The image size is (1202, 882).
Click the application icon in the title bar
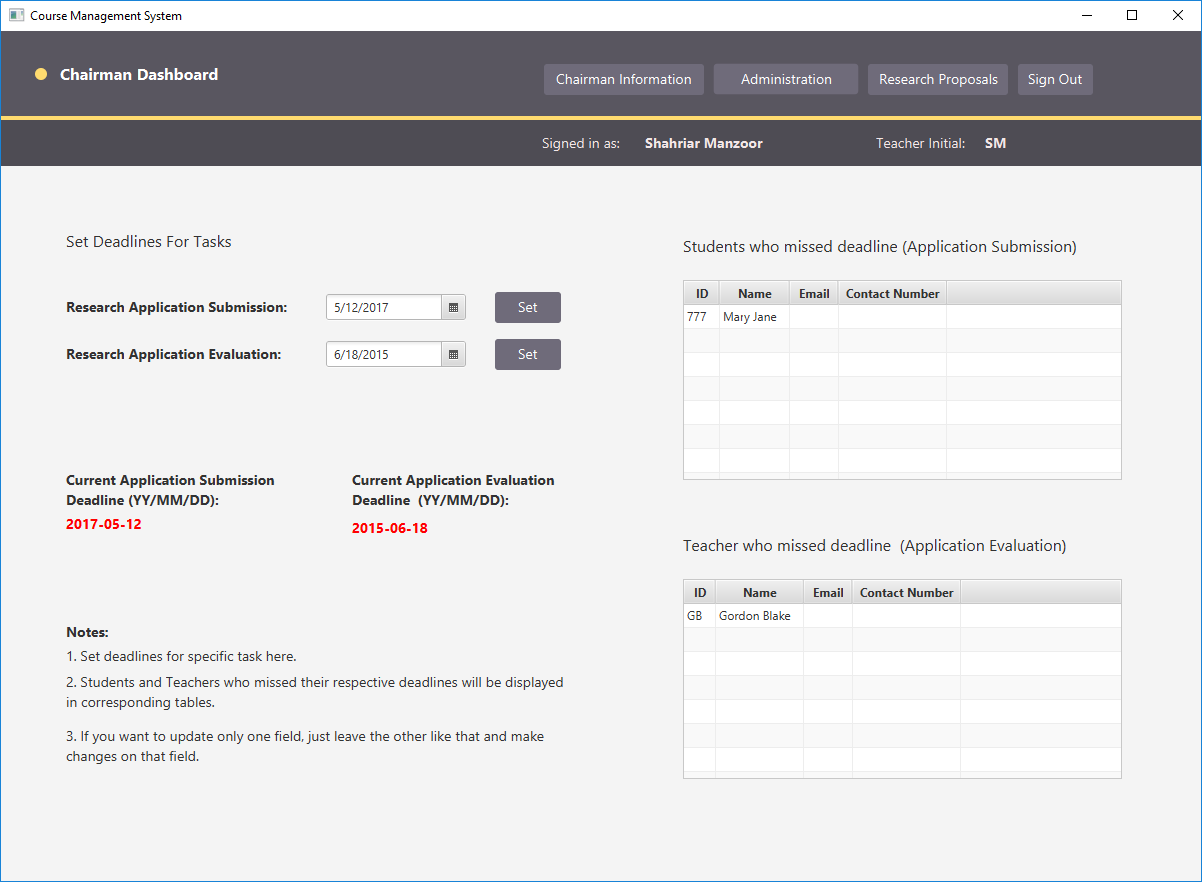click(14, 15)
